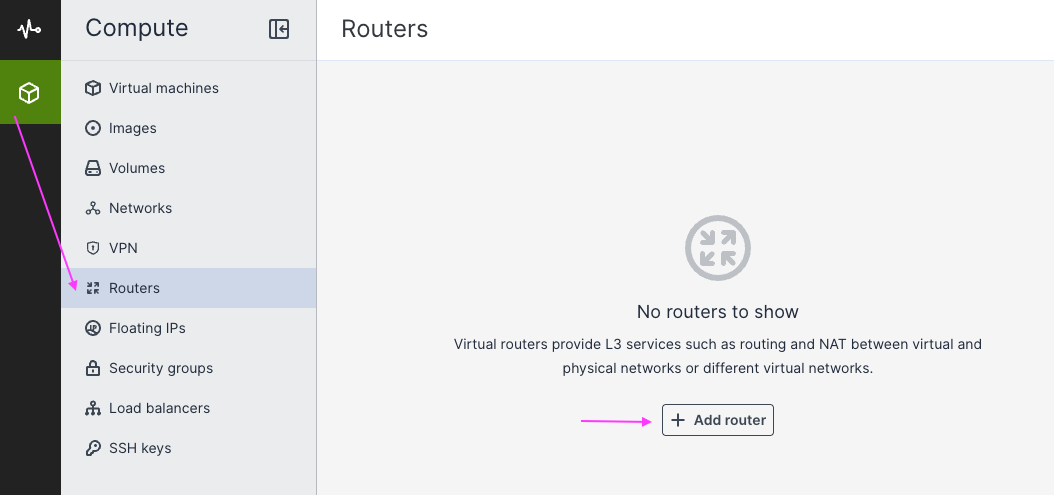Go to the Networks page
Screen dimensions: 1054x495
tap(140, 208)
